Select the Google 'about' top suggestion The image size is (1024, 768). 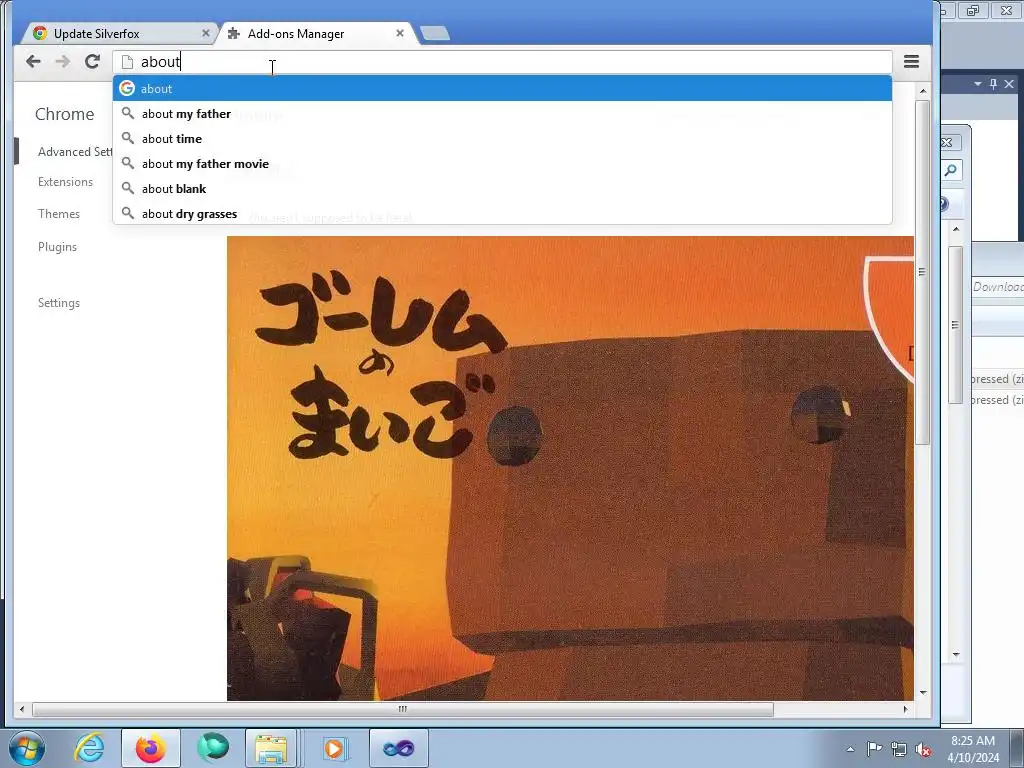pyautogui.click(x=502, y=88)
